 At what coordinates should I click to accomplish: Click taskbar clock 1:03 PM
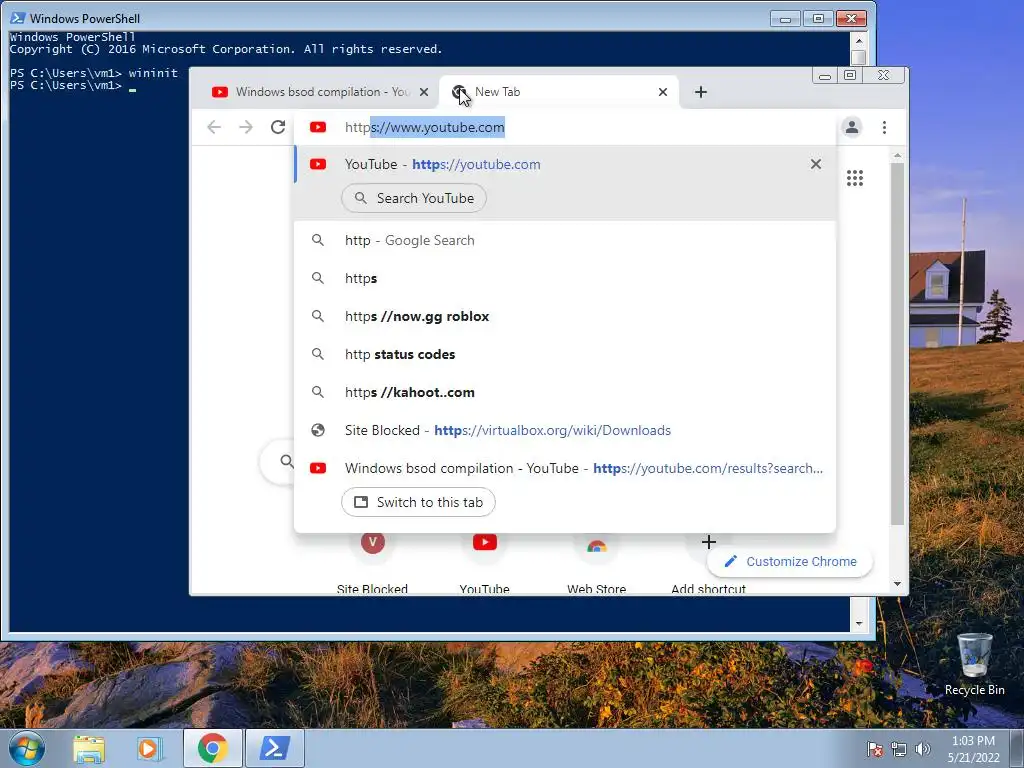973,741
